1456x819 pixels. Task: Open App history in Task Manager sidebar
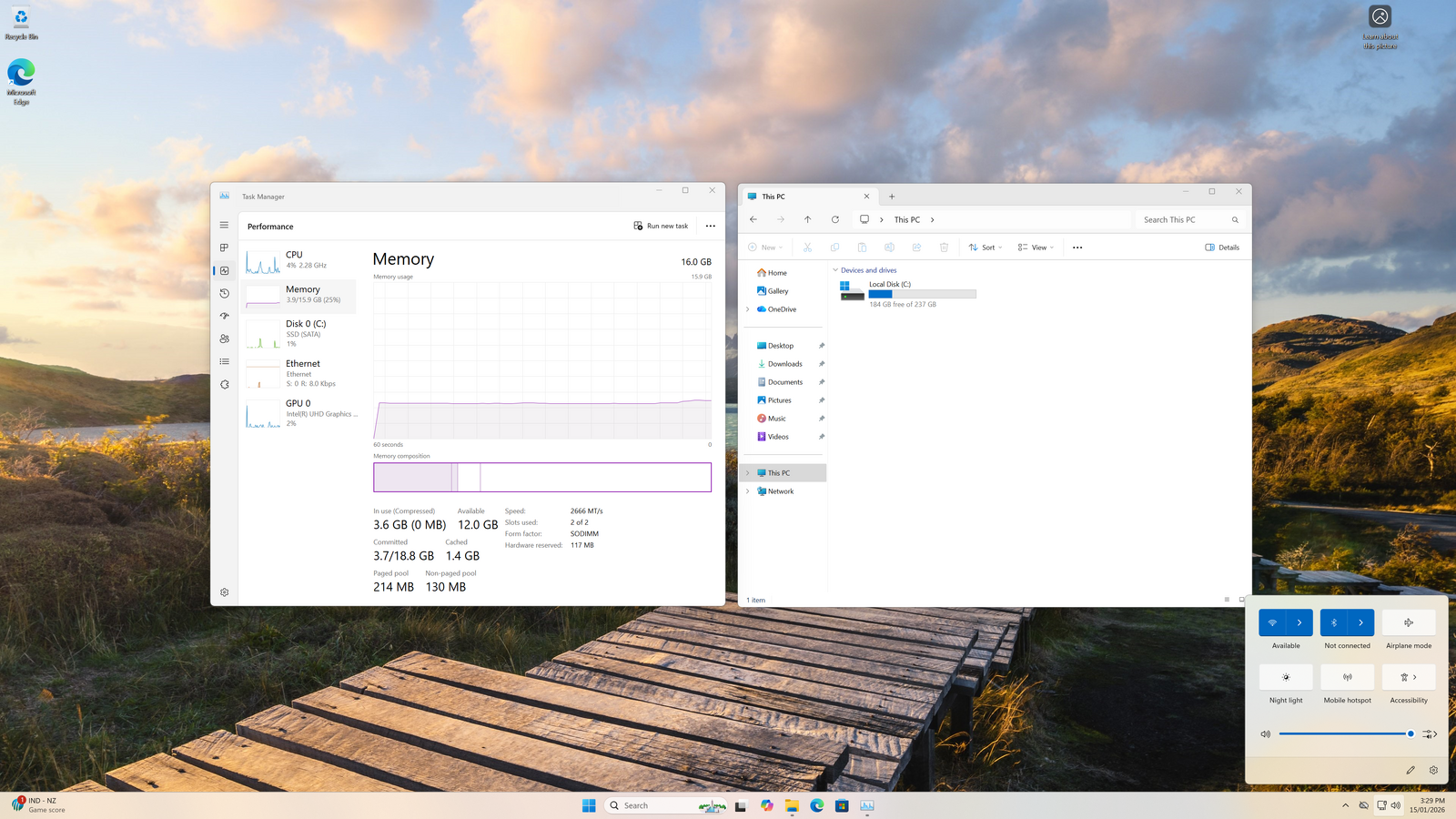point(224,293)
